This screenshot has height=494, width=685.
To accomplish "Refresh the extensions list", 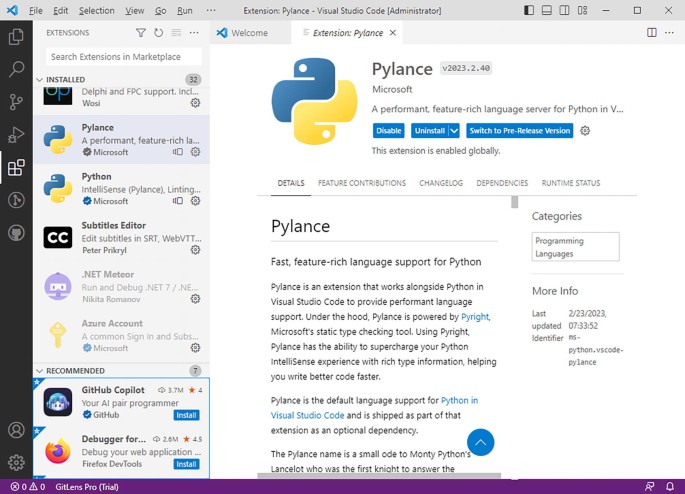I will [158, 33].
